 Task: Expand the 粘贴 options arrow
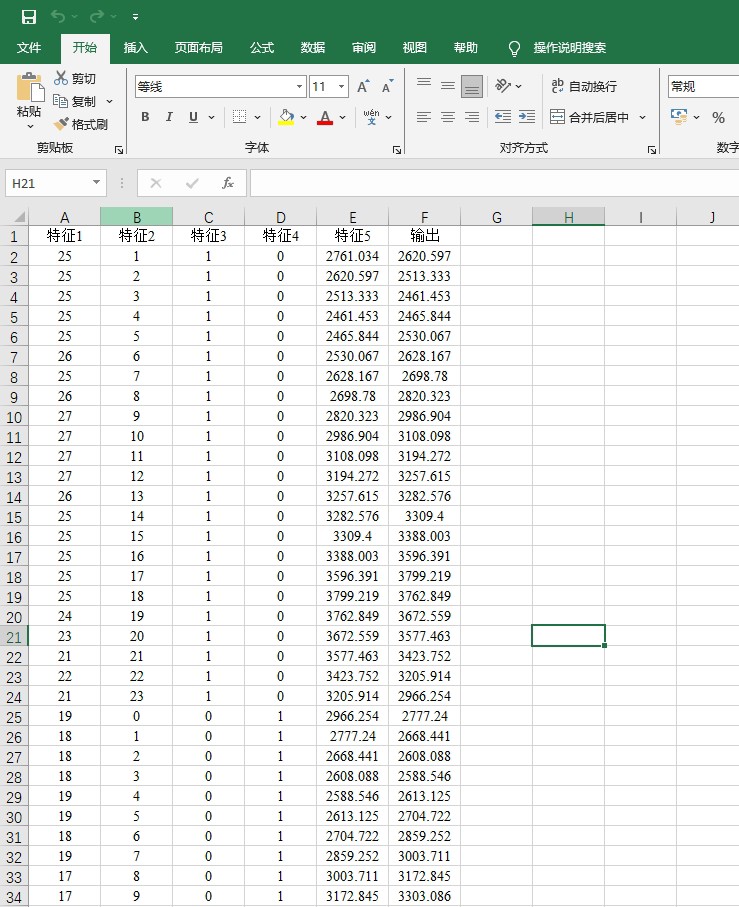[30, 126]
